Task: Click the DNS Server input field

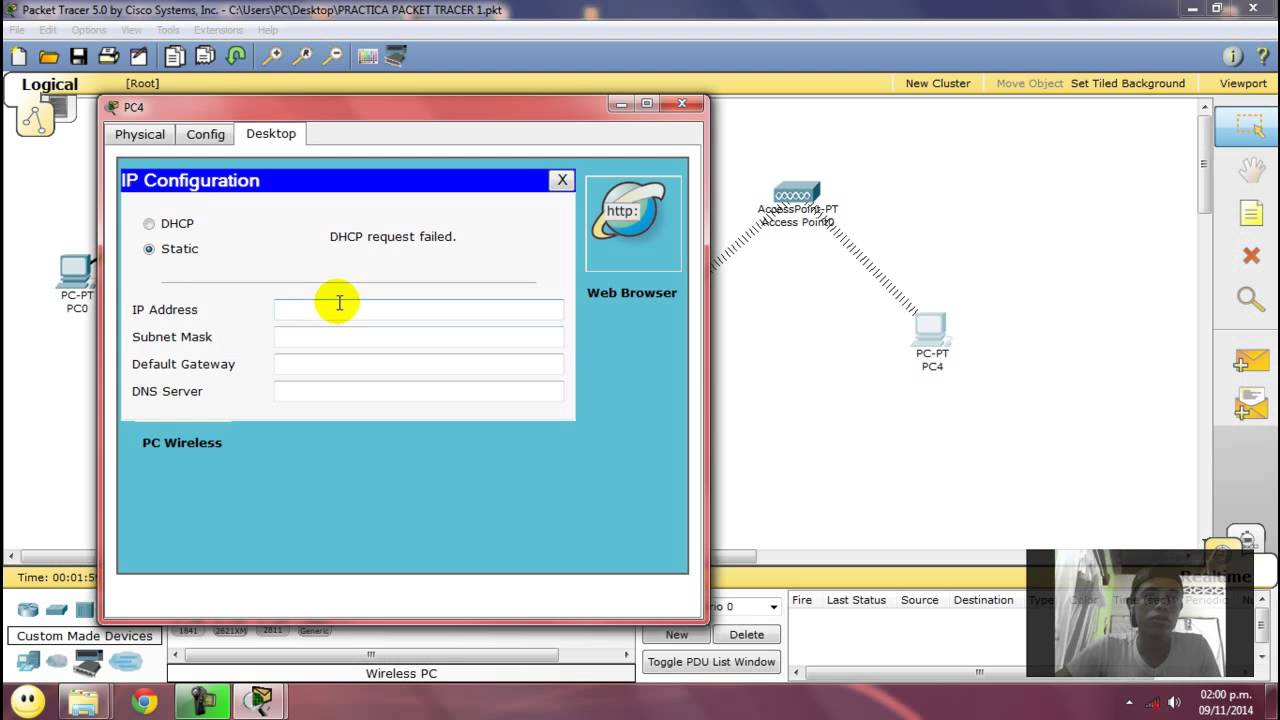Action: coord(419,391)
